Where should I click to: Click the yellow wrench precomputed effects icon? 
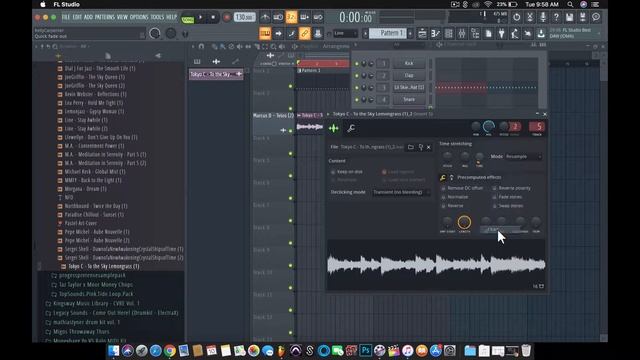coord(442,178)
